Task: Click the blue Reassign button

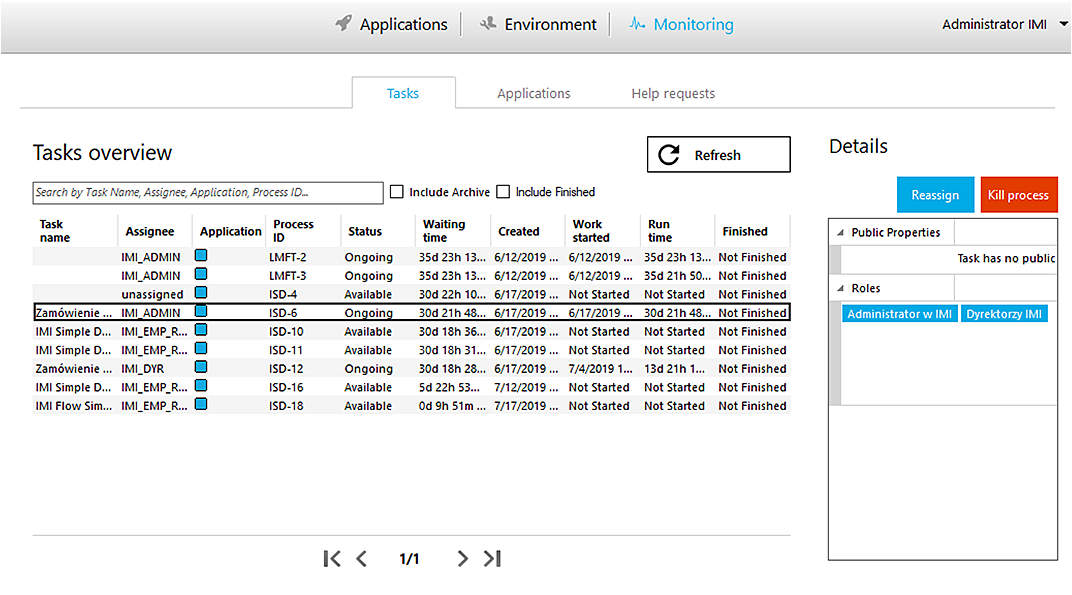Action: point(935,195)
